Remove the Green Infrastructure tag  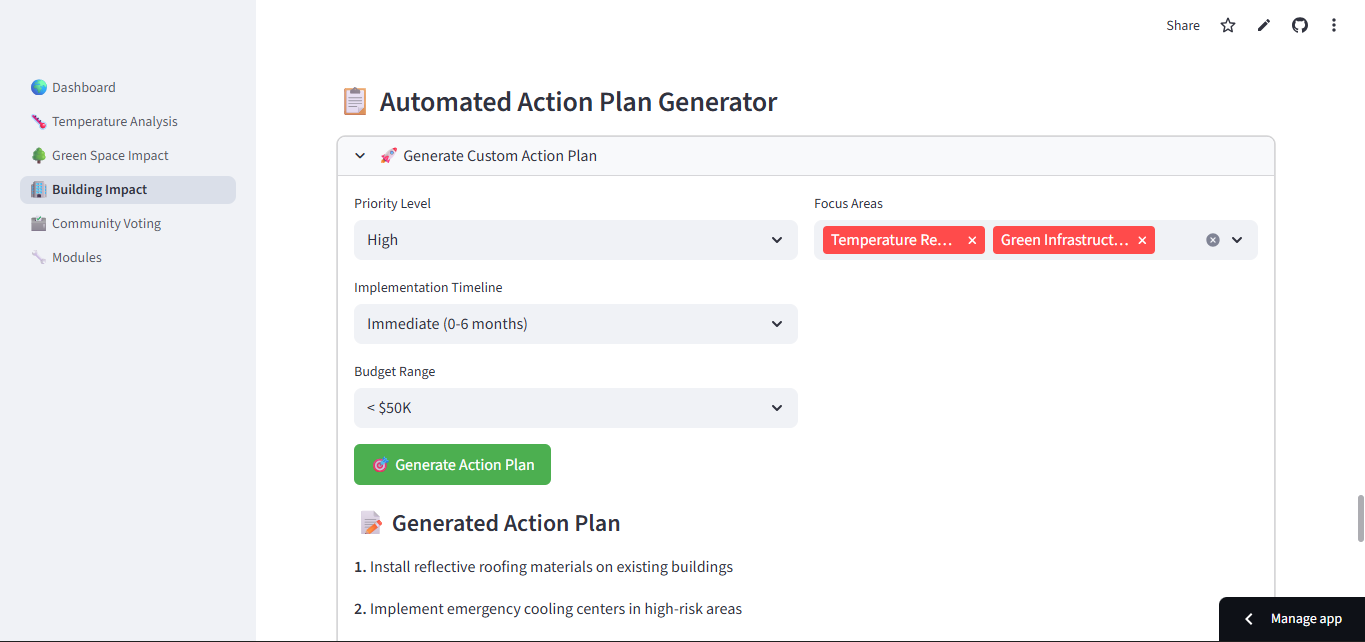[x=1142, y=241]
